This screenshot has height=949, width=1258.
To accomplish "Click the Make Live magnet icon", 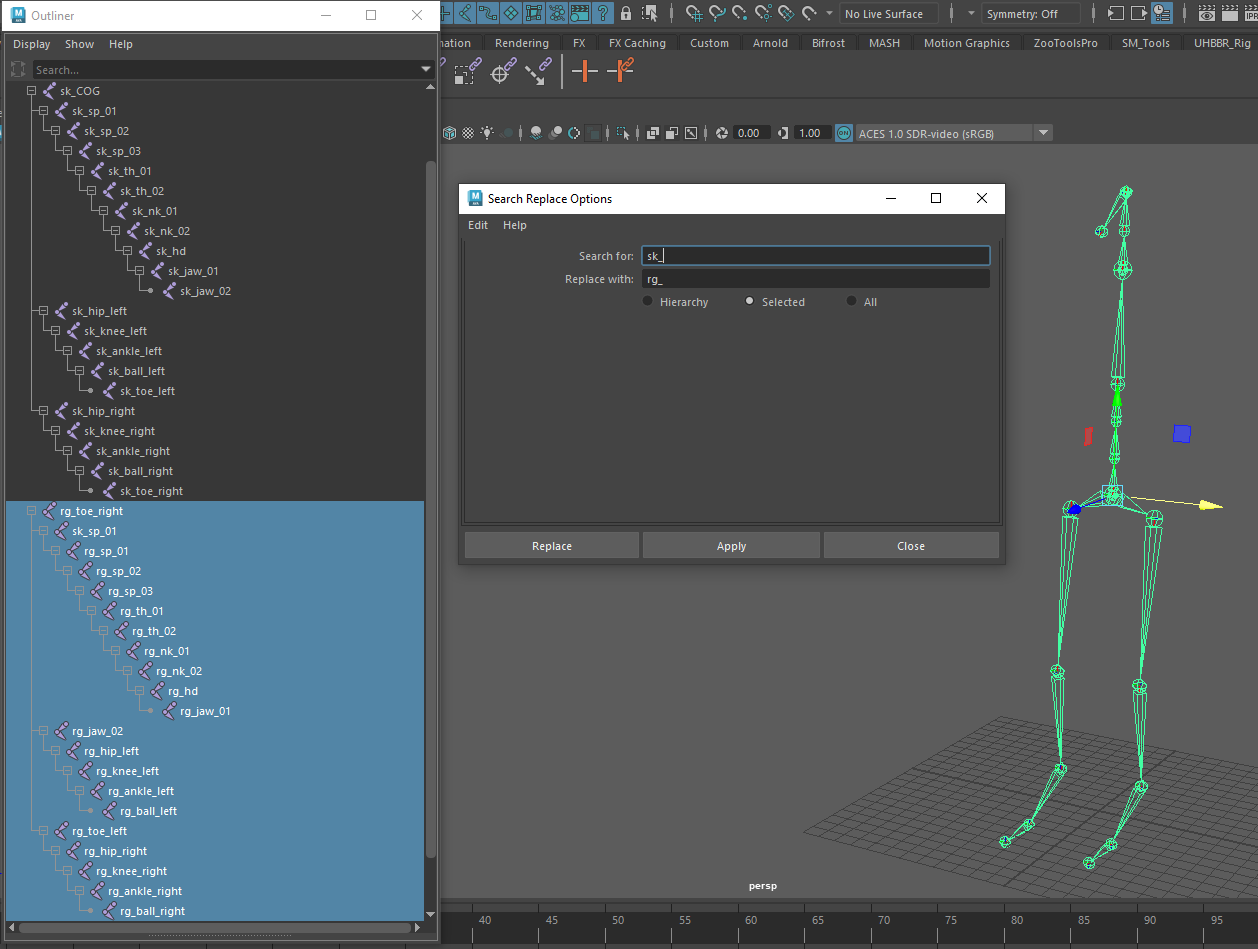I will coord(810,13).
